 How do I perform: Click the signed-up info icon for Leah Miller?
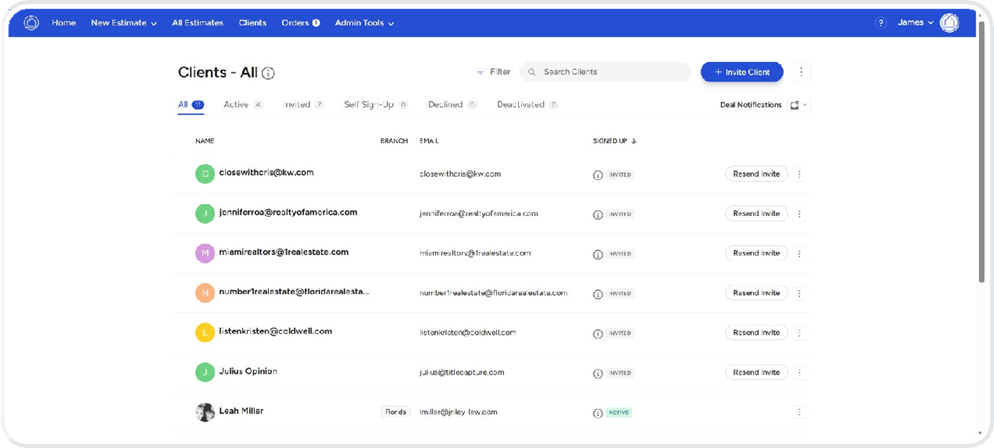(597, 413)
